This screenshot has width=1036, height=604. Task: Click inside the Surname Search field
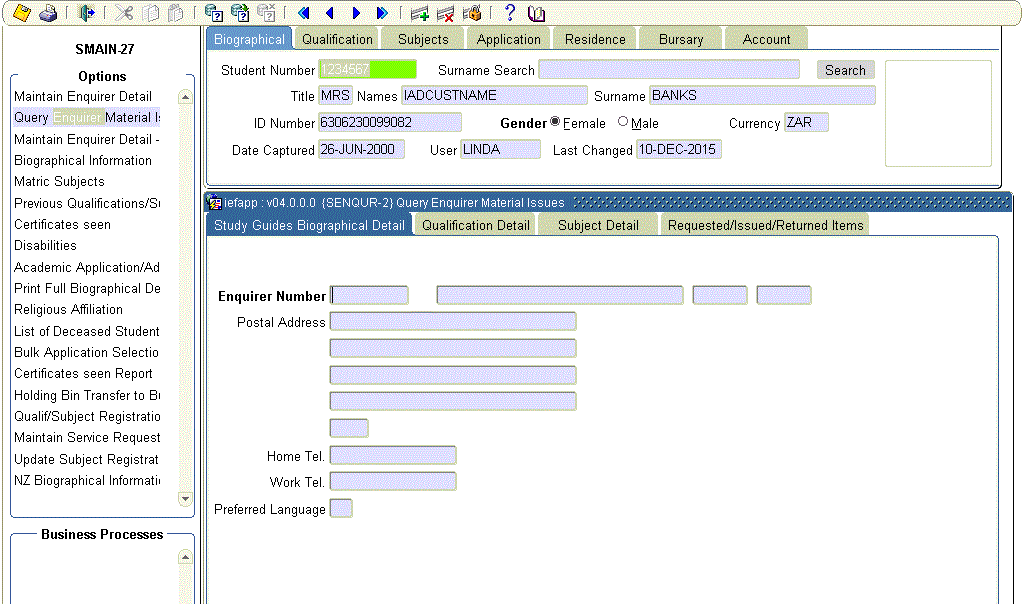[x=668, y=69]
